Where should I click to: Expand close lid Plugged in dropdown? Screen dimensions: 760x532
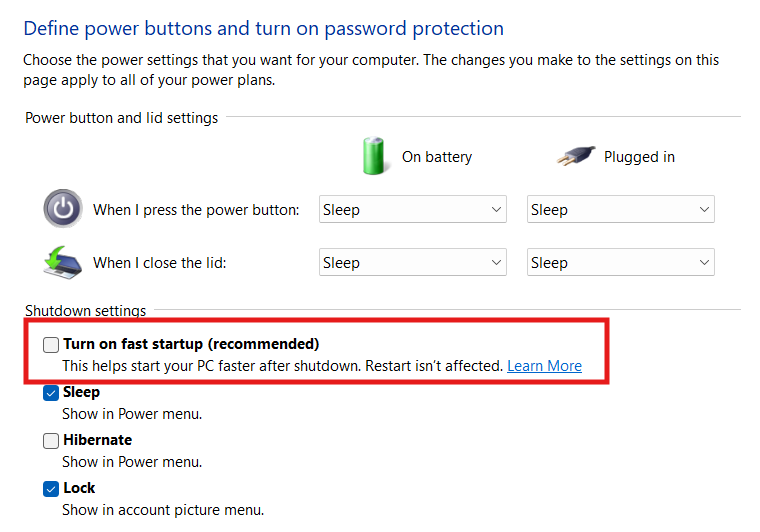coord(620,263)
